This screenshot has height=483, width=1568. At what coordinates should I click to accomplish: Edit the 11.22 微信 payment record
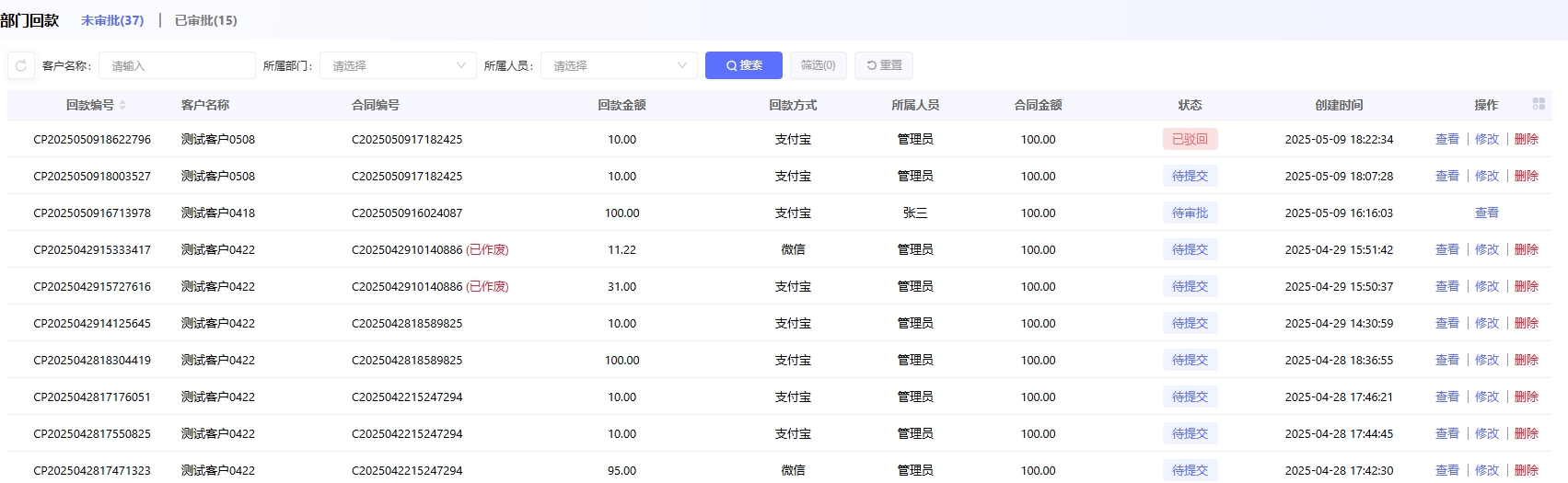click(1486, 249)
